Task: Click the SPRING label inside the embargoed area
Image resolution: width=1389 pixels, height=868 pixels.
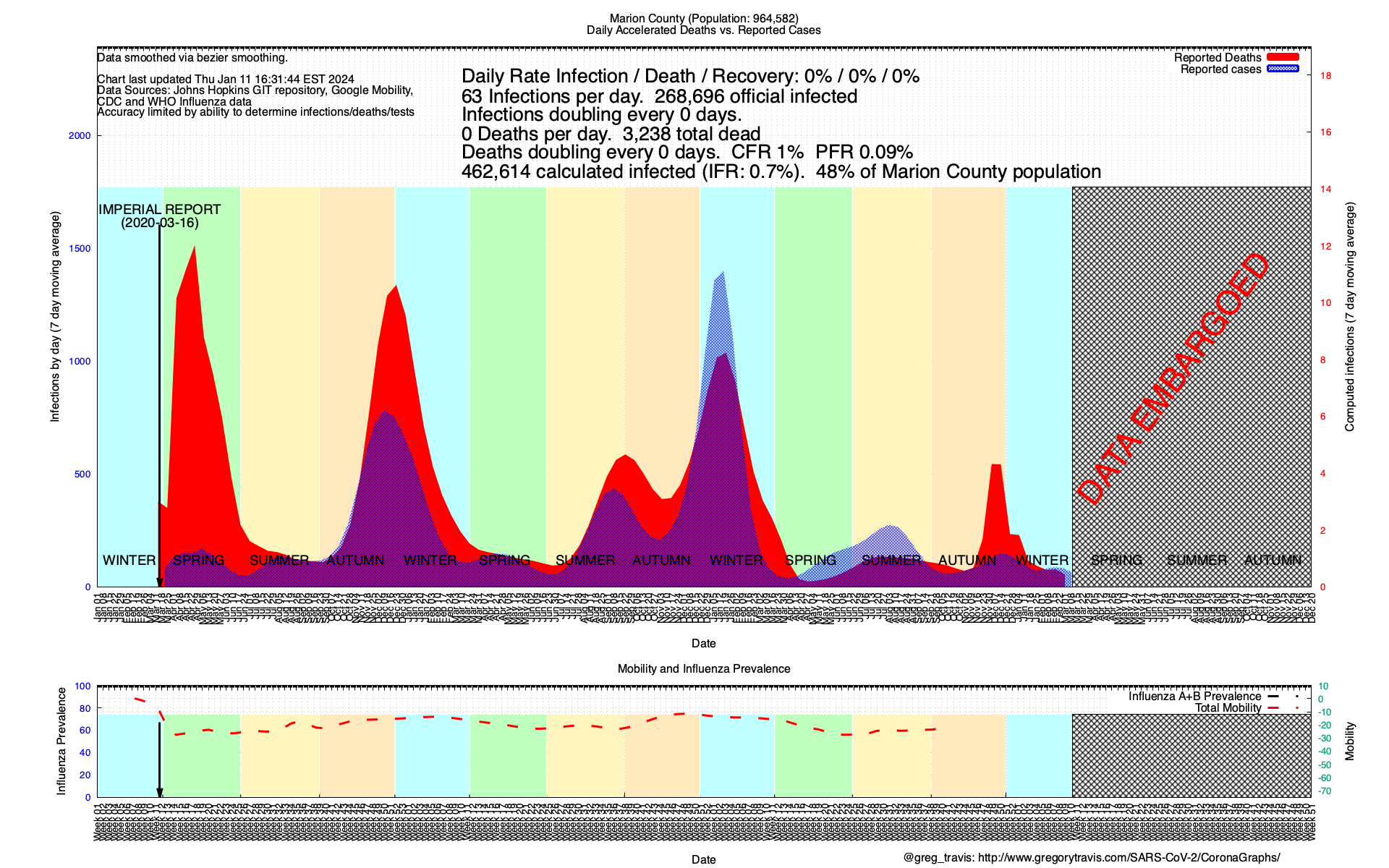Action: tap(1116, 561)
